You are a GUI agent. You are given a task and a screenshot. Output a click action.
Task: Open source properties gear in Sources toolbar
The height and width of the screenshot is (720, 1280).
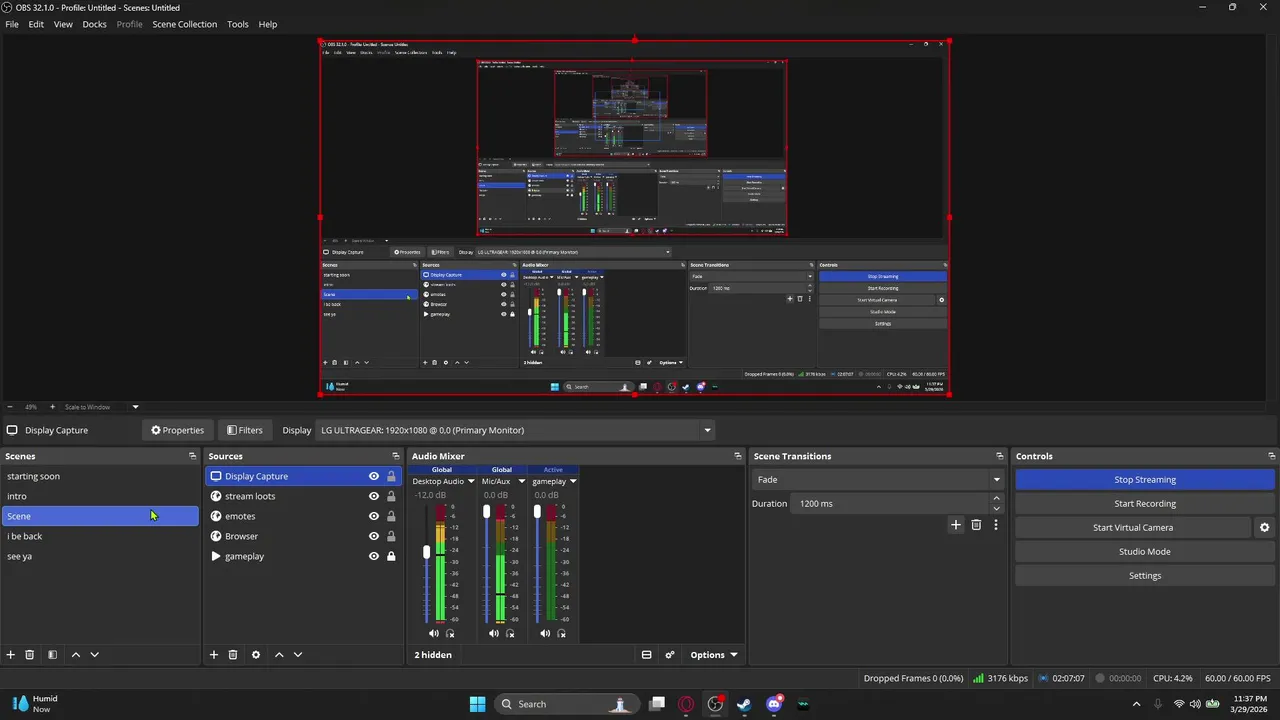click(x=256, y=655)
